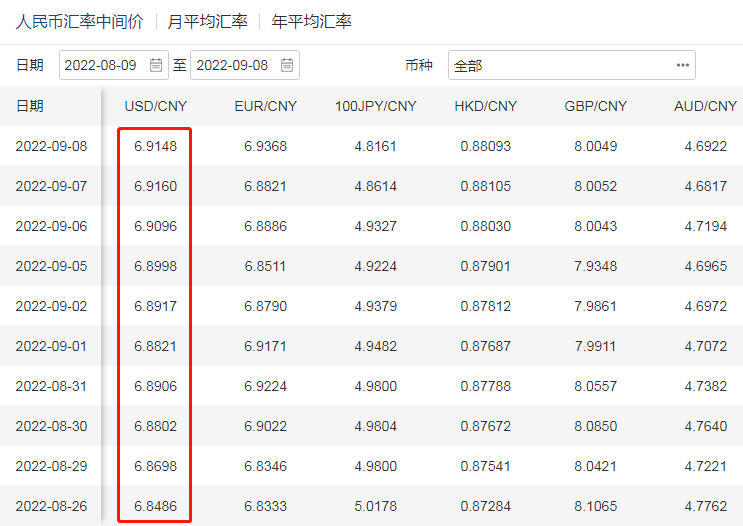
Task: Switch to 年平均汇率 tab
Action: pyautogui.click(x=311, y=21)
